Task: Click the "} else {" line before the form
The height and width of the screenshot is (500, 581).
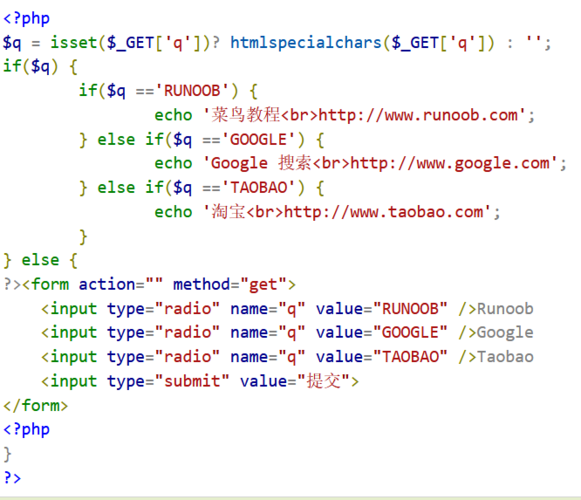Action: coord(40,260)
